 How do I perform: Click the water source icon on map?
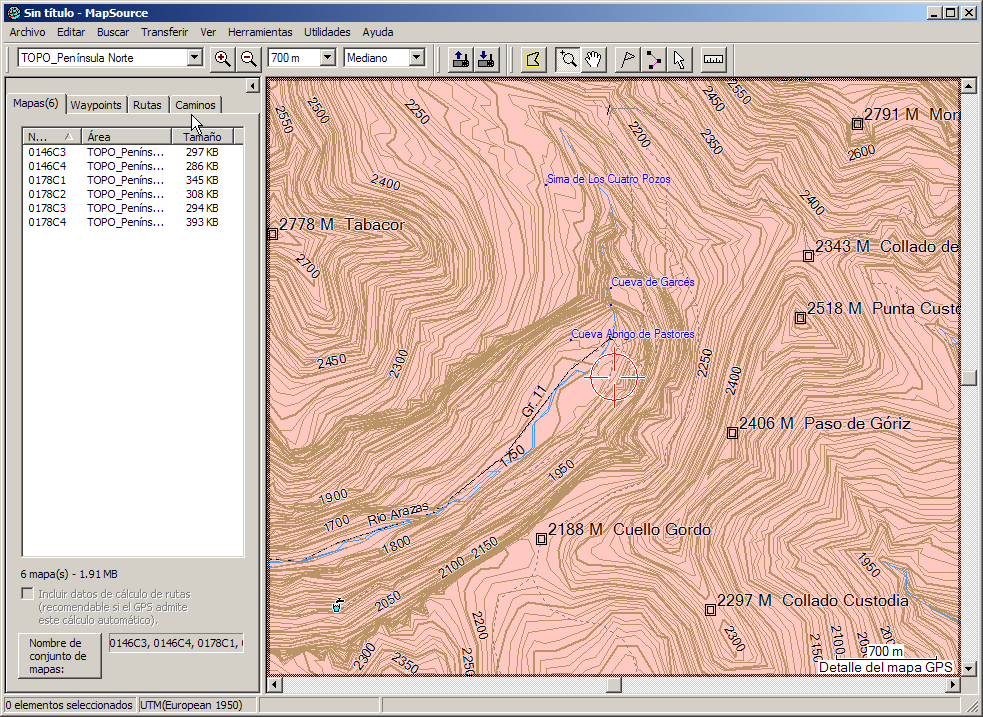coord(337,605)
